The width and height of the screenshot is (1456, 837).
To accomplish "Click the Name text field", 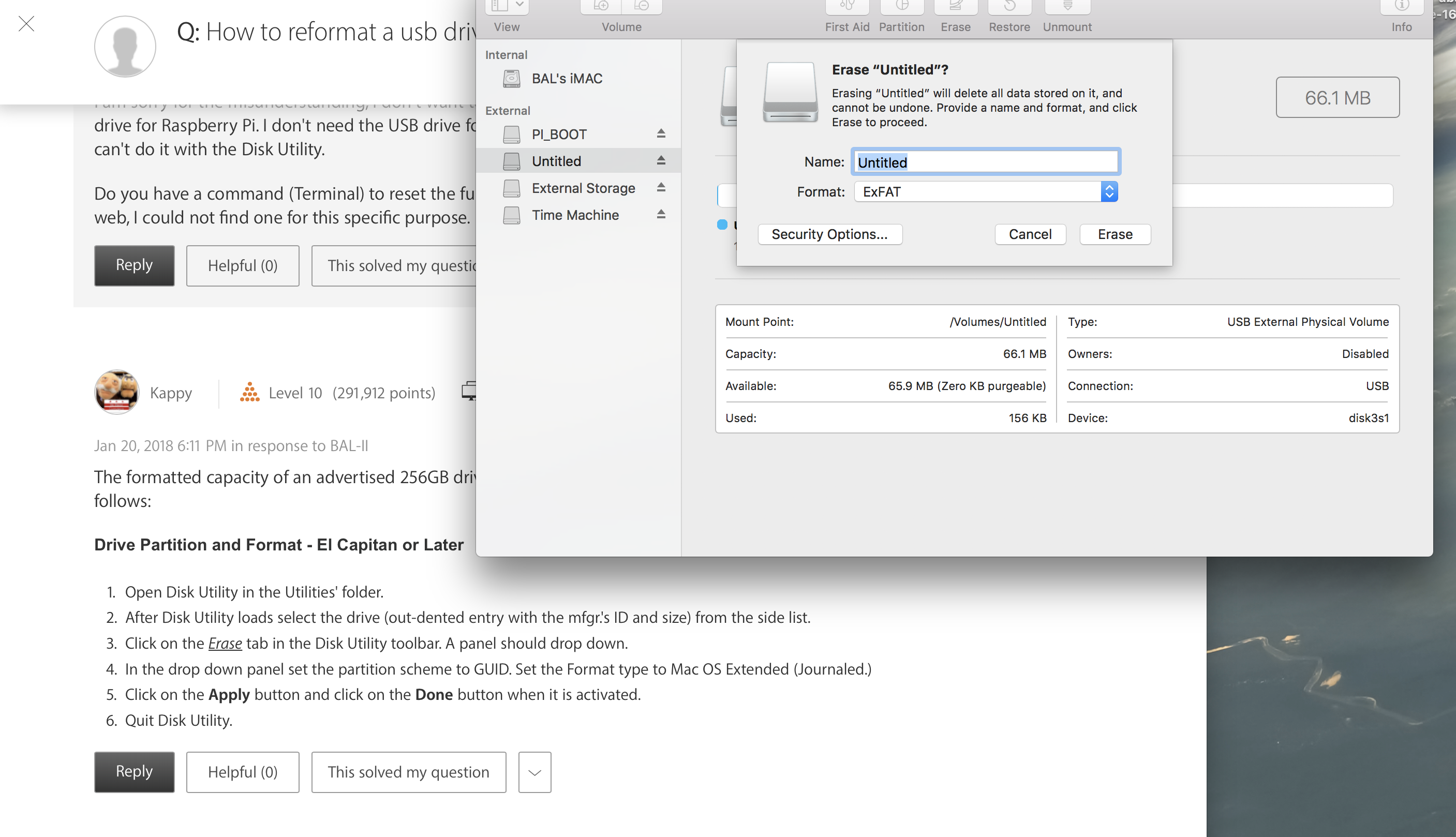I will point(985,162).
